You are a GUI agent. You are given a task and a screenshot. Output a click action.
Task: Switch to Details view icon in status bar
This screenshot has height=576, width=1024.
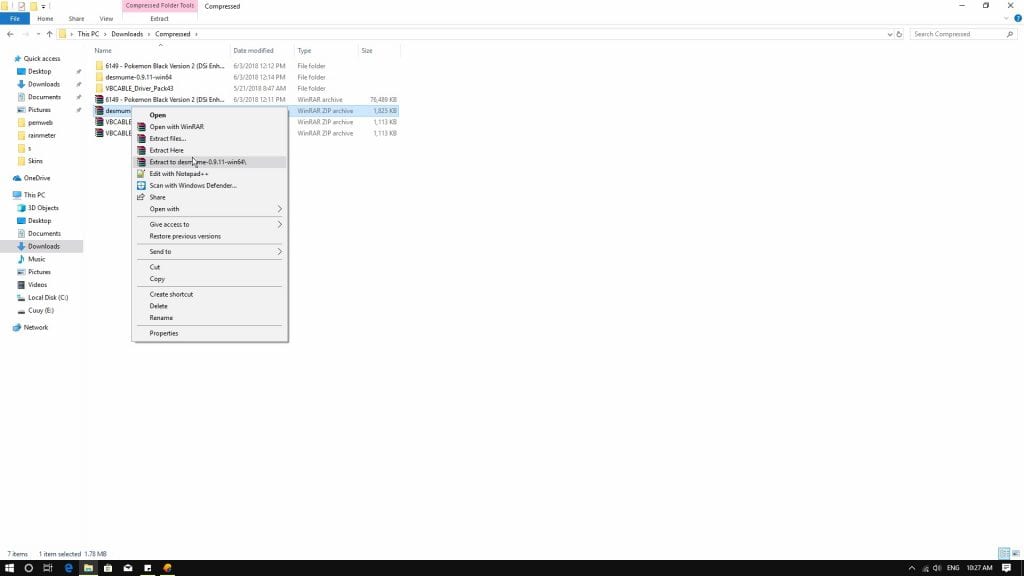pyautogui.click(x=1004, y=554)
